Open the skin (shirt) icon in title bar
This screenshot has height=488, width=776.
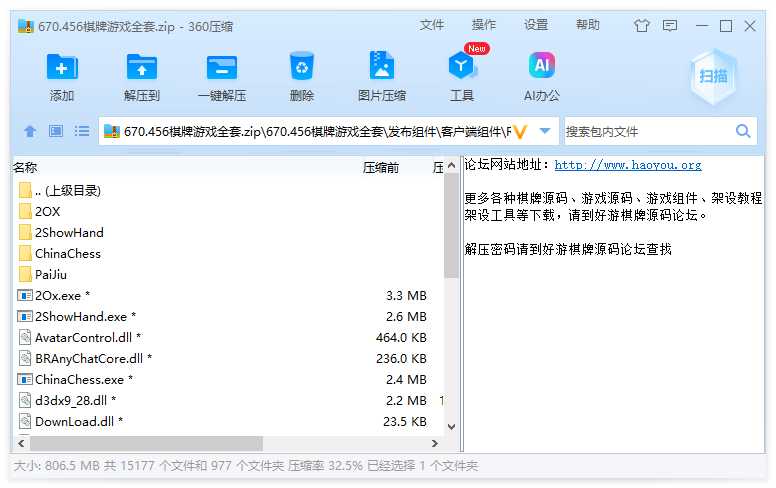click(x=642, y=25)
